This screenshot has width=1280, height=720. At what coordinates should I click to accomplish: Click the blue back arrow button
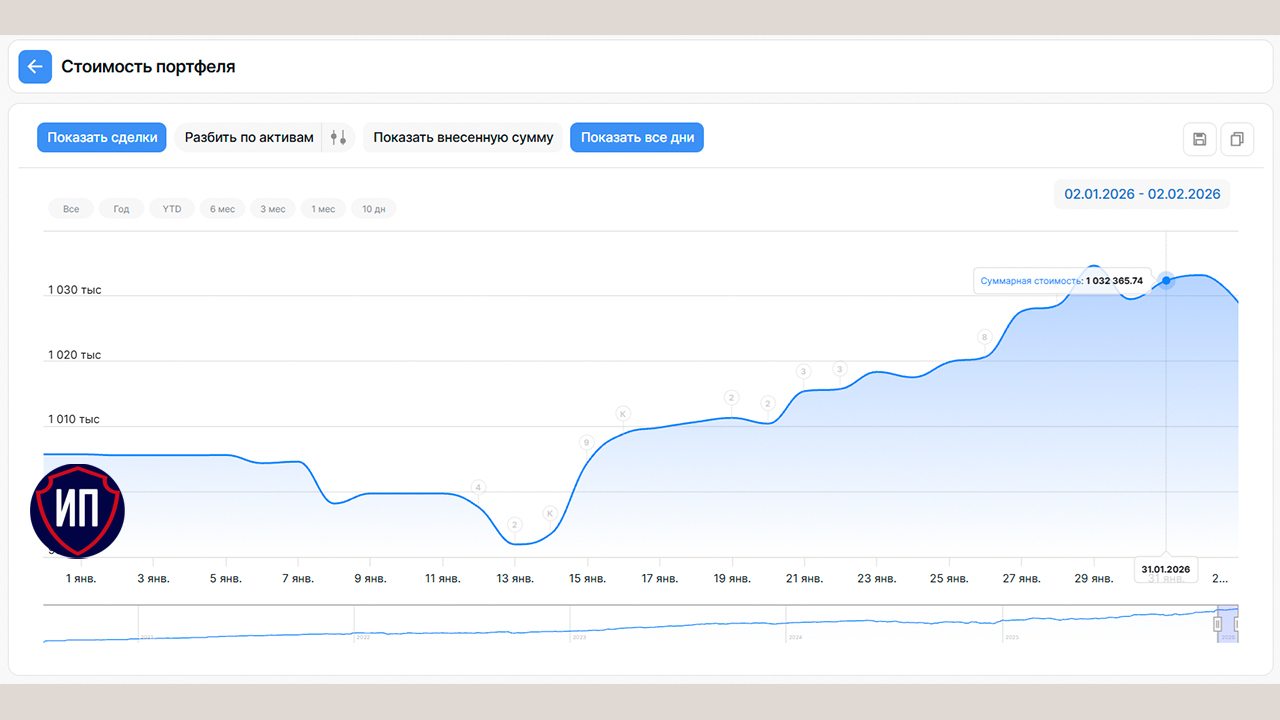pyautogui.click(x=35, y=67)
